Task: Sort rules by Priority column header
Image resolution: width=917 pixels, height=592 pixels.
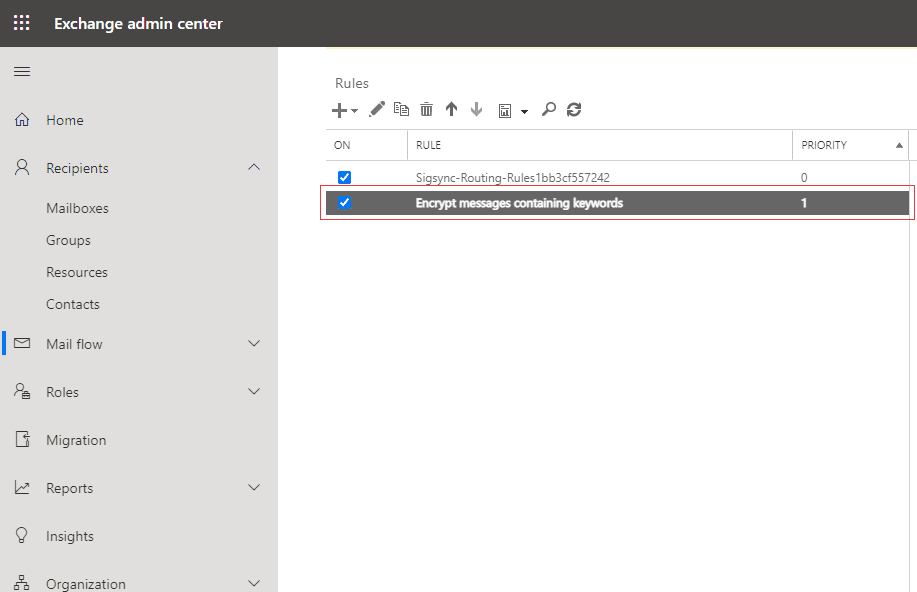Action: click(x=824, y=145)
